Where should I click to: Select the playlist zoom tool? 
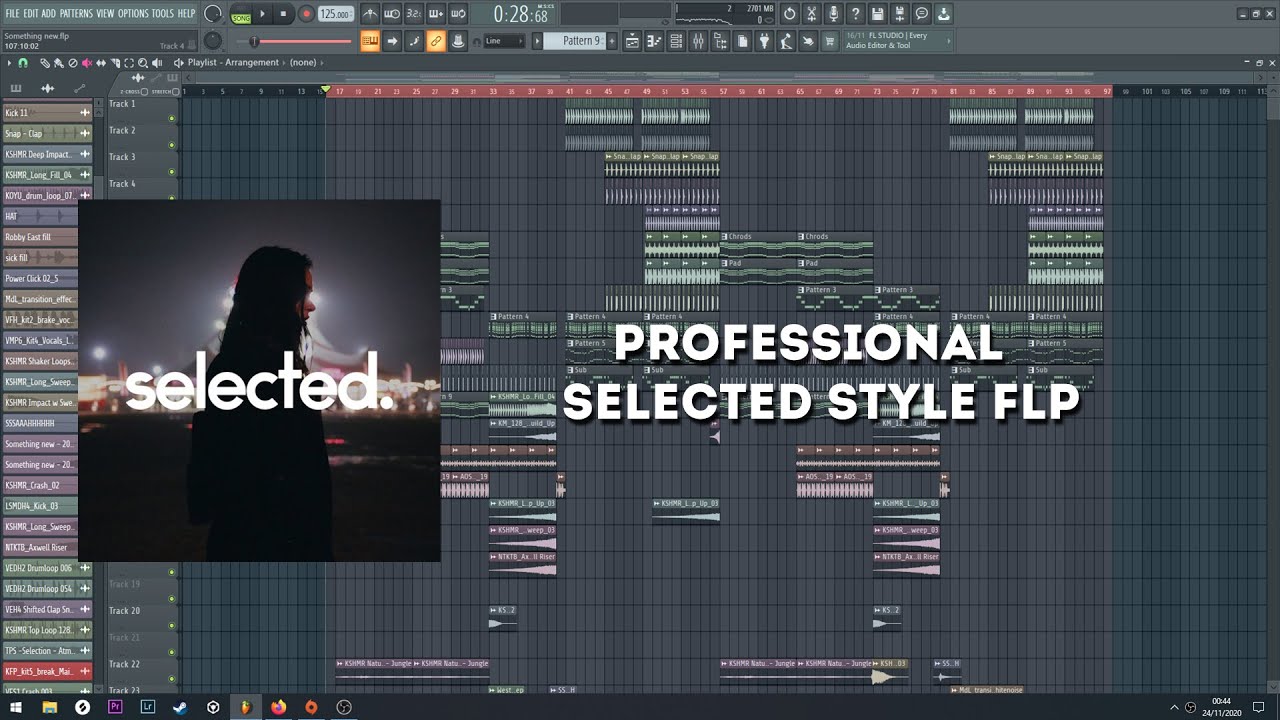[143, 63]
